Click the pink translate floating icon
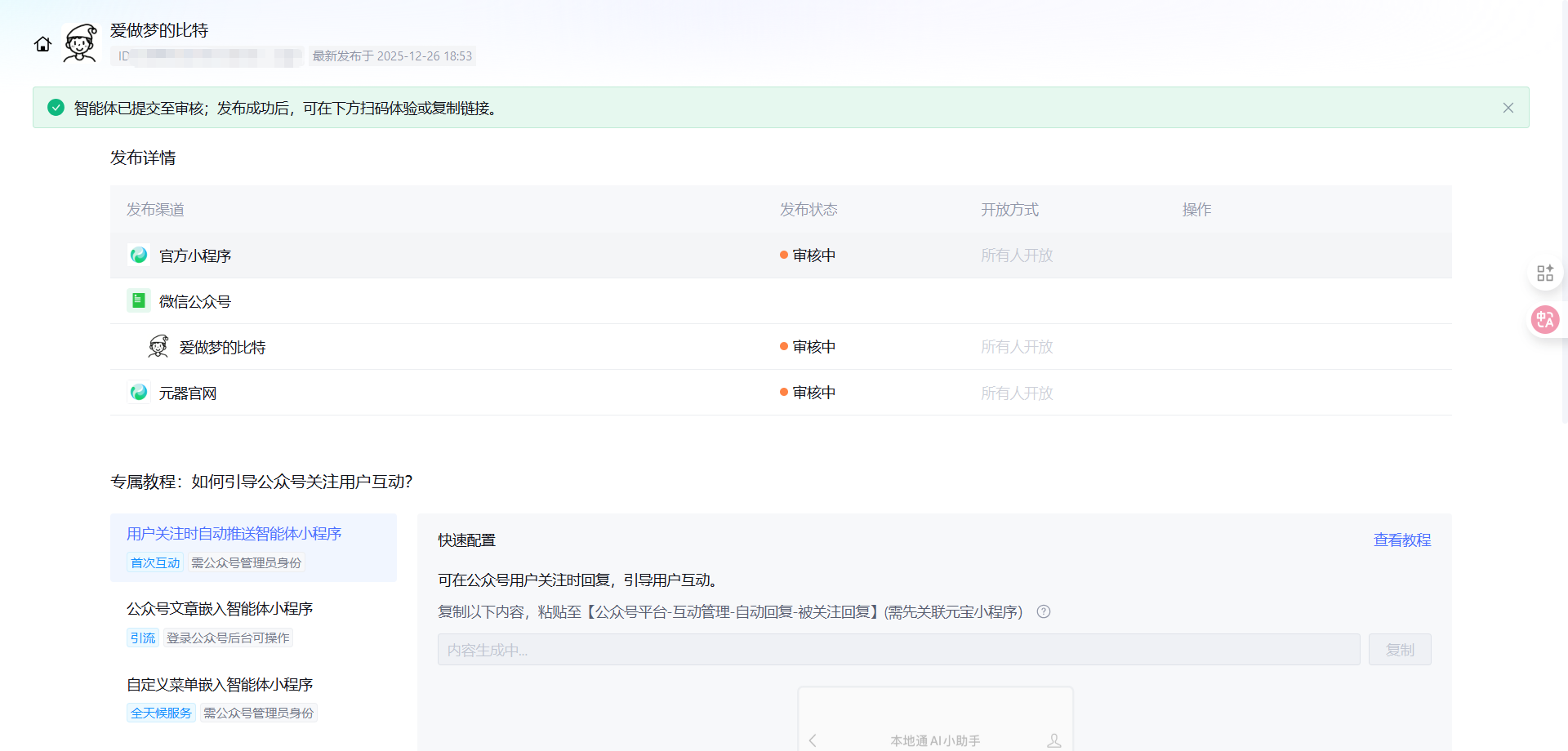 (1544, 319)
